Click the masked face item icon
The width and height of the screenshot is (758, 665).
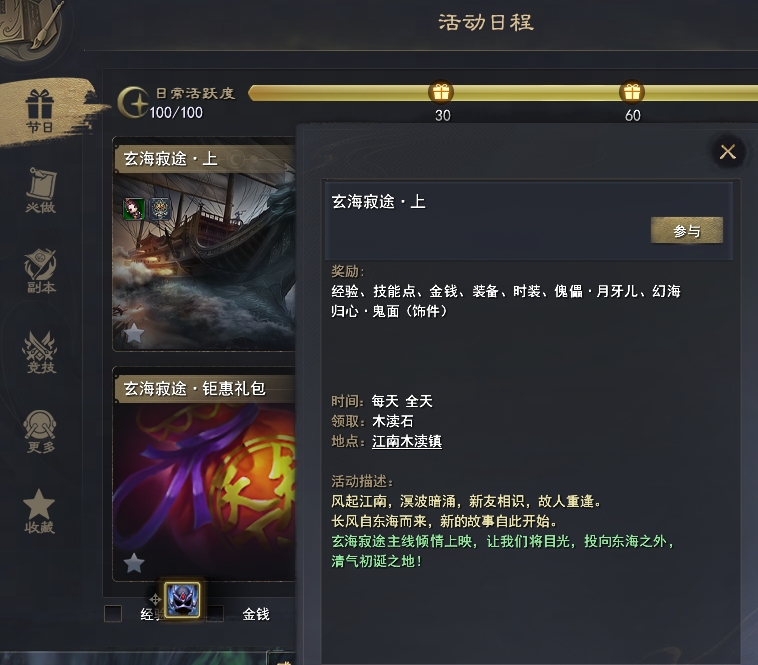click(182, 599)
